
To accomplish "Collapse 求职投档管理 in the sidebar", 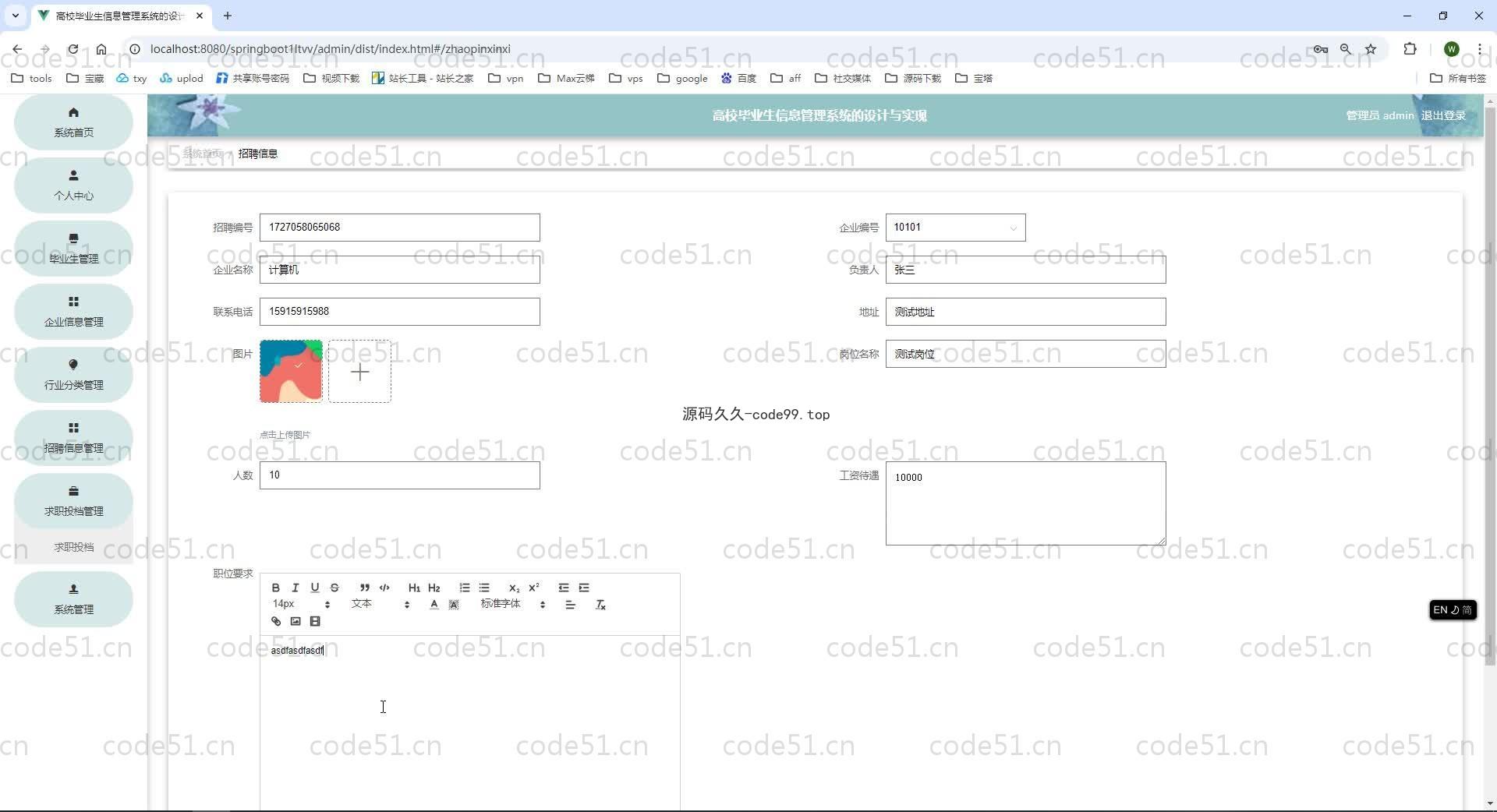I will pos(73,501).
